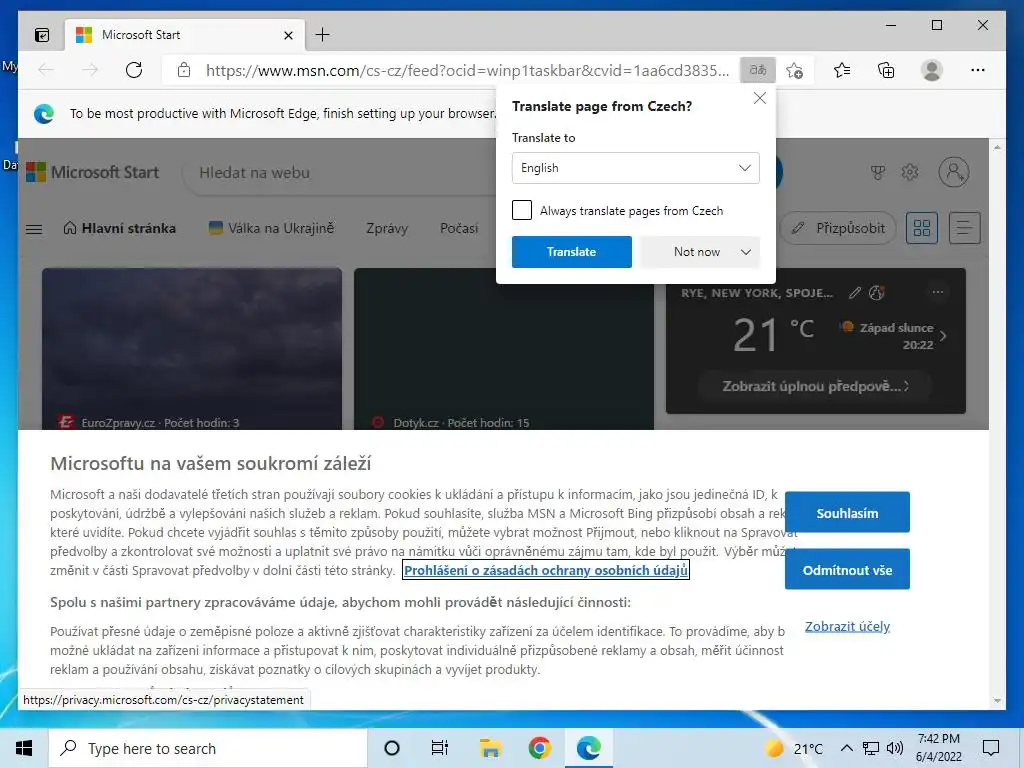This screenshot has width=1024, height=768.
Task: Open Cortana circle on taskbar
Action: pyautogui.click(x=392, y=748)
